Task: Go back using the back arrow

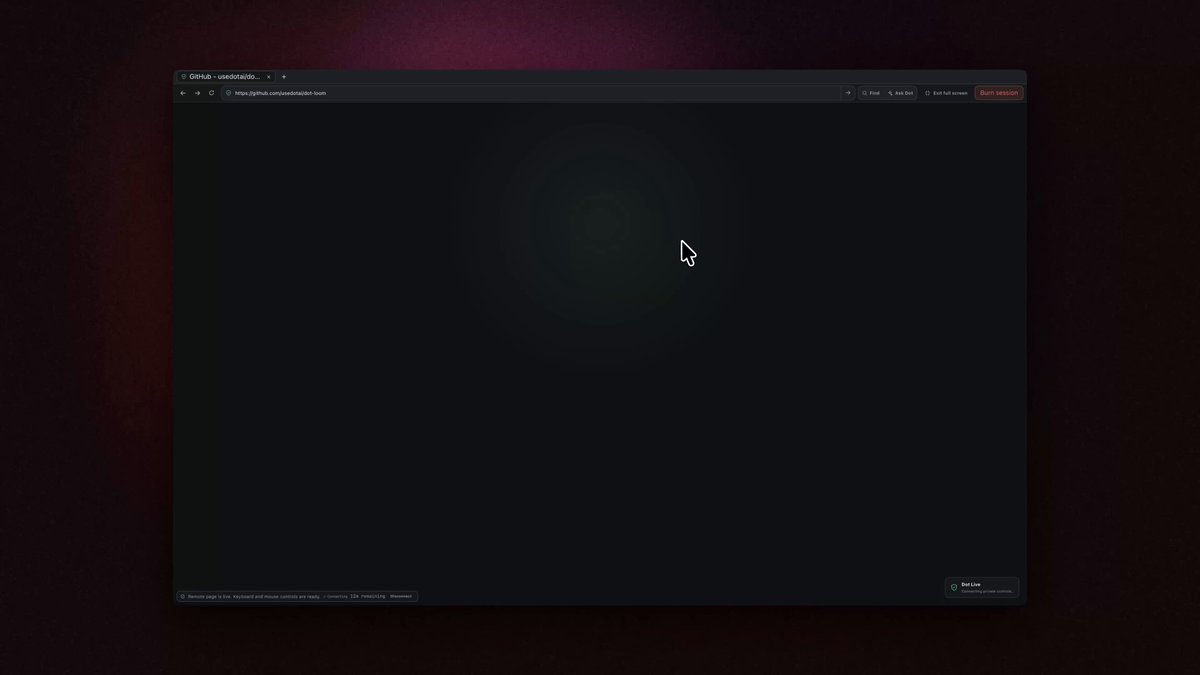Action: pyautogui.click(x=183, y=93)
